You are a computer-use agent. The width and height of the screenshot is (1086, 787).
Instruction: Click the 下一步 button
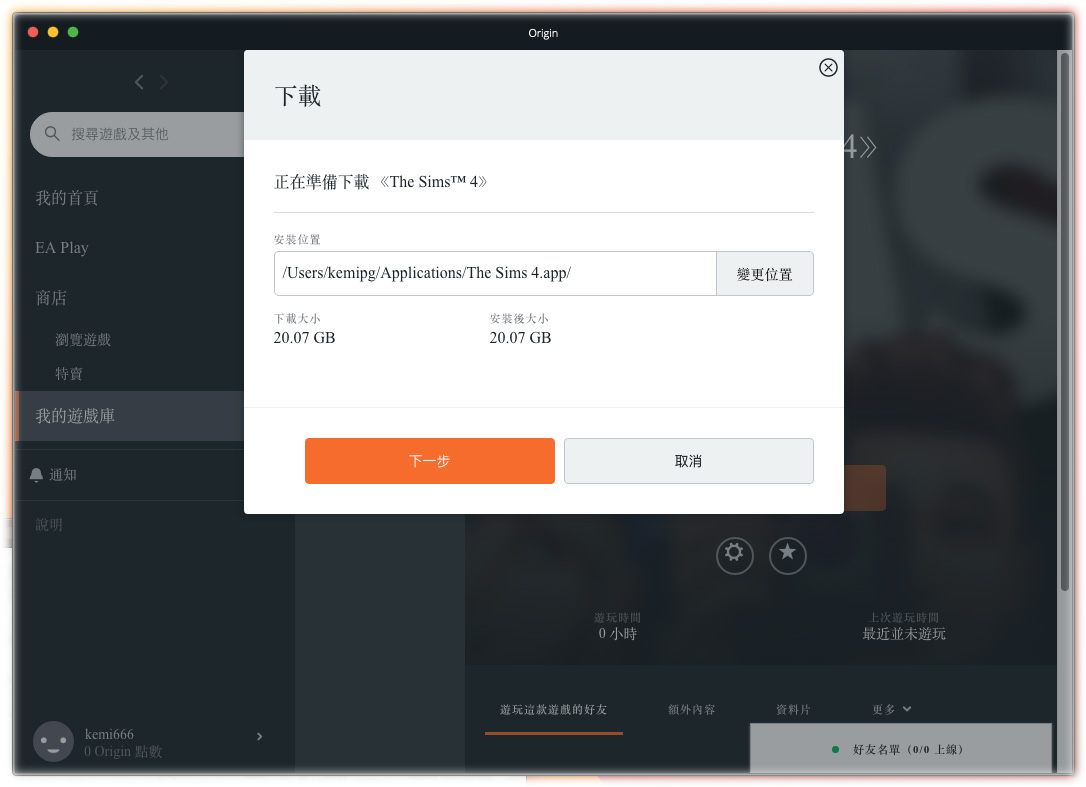429,461
